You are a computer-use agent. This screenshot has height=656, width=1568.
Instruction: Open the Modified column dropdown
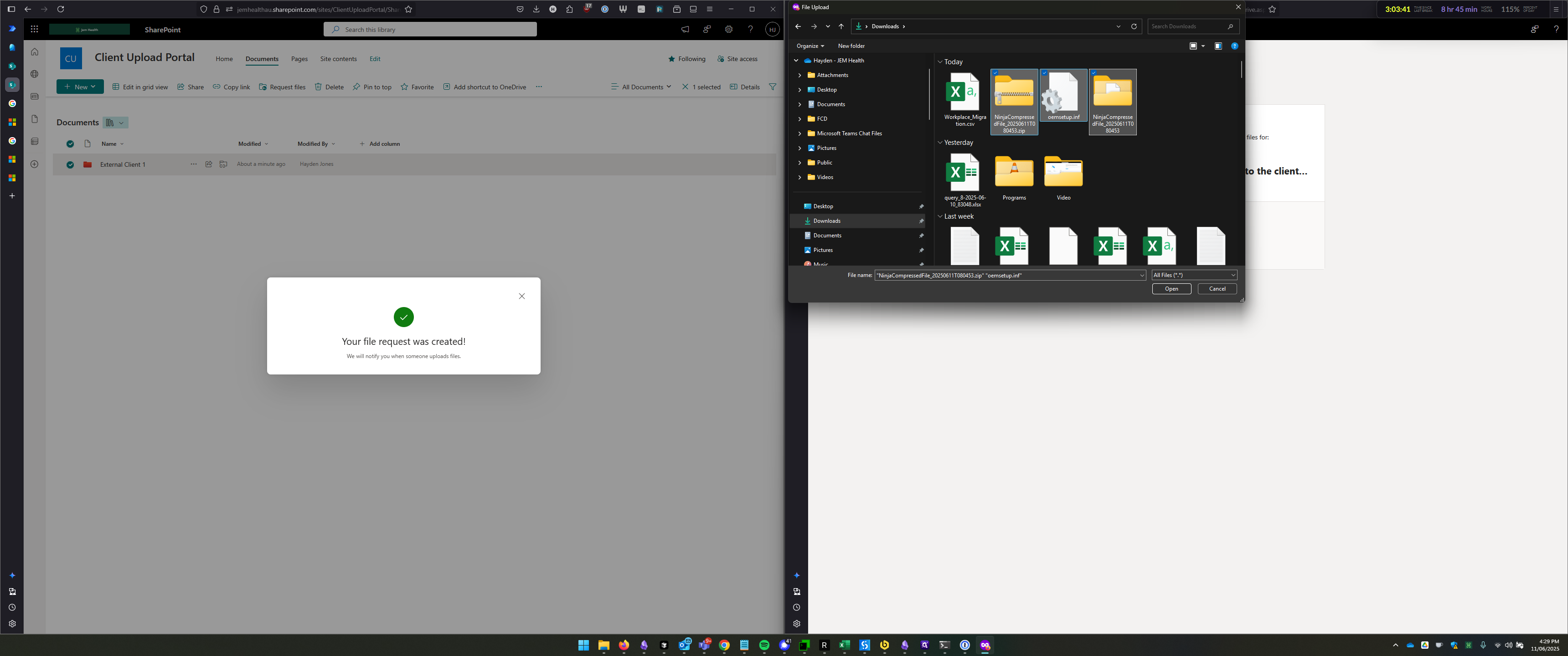point(253,144)
